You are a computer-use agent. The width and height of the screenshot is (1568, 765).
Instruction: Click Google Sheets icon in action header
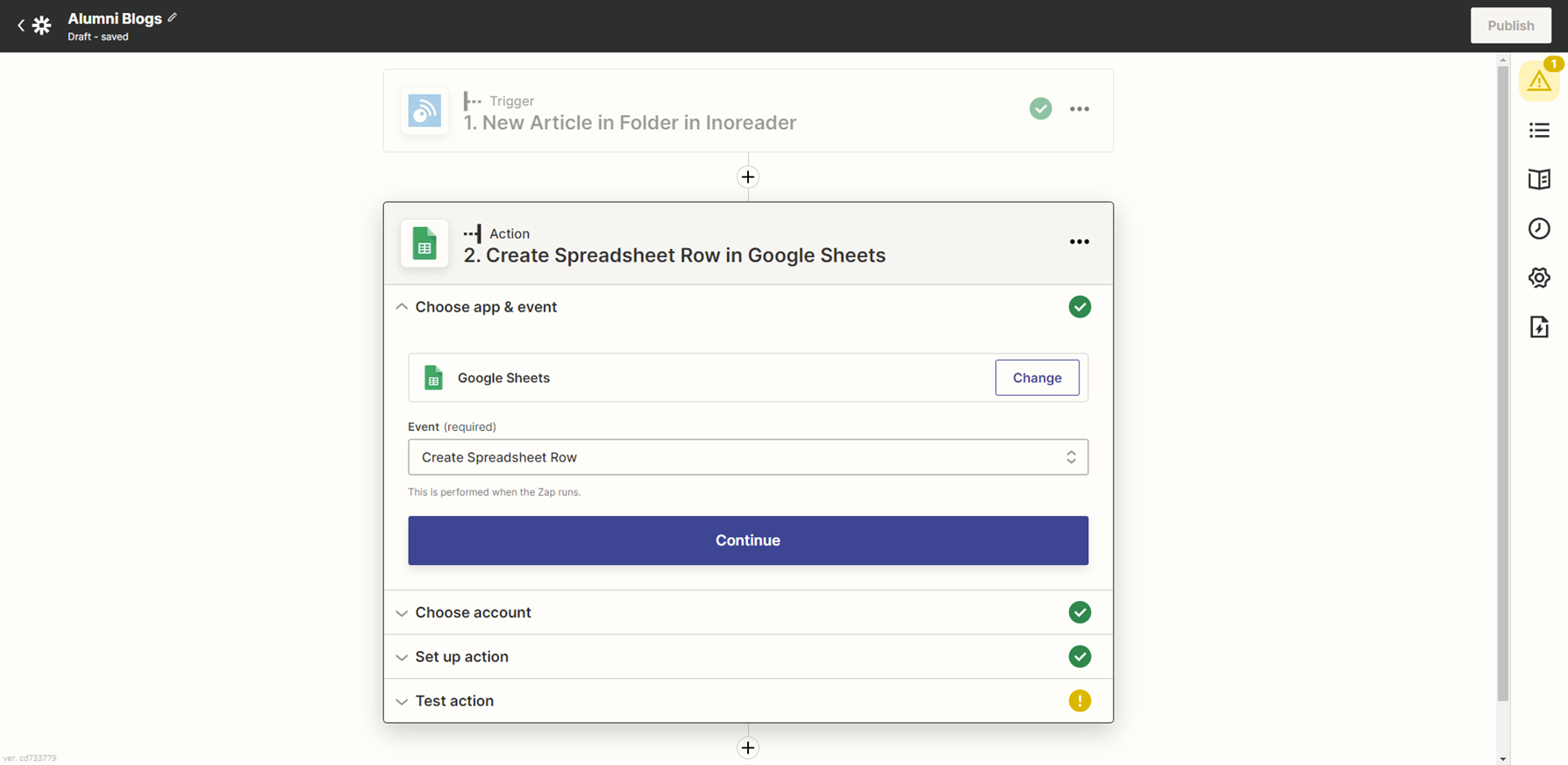[x=424, y=243]
